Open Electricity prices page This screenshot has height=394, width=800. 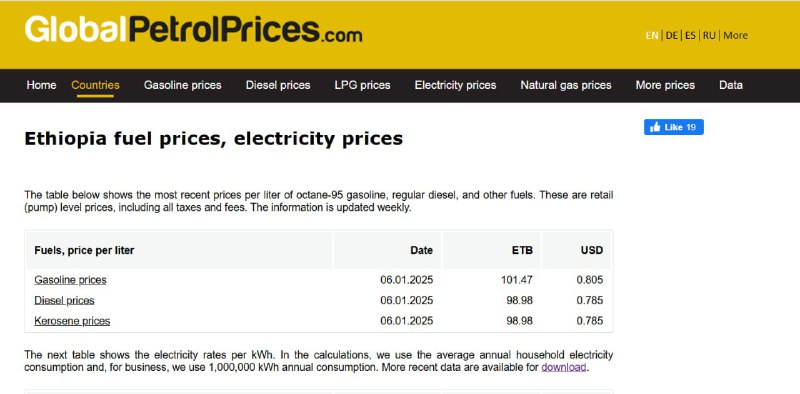click(x=455, y=85)
